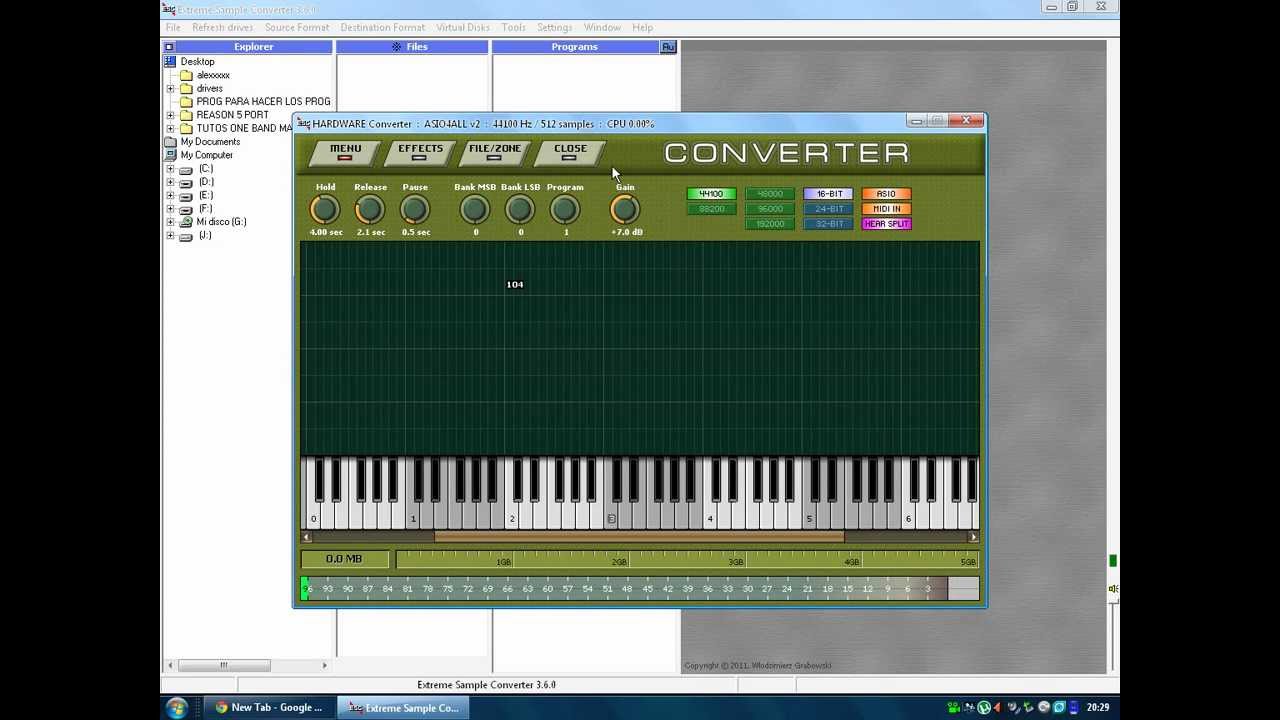Viewport: 1280px width, 720px height.
Task: Select the 192000 sample rate
Action: pyautogui.click(x=769, y=224)
